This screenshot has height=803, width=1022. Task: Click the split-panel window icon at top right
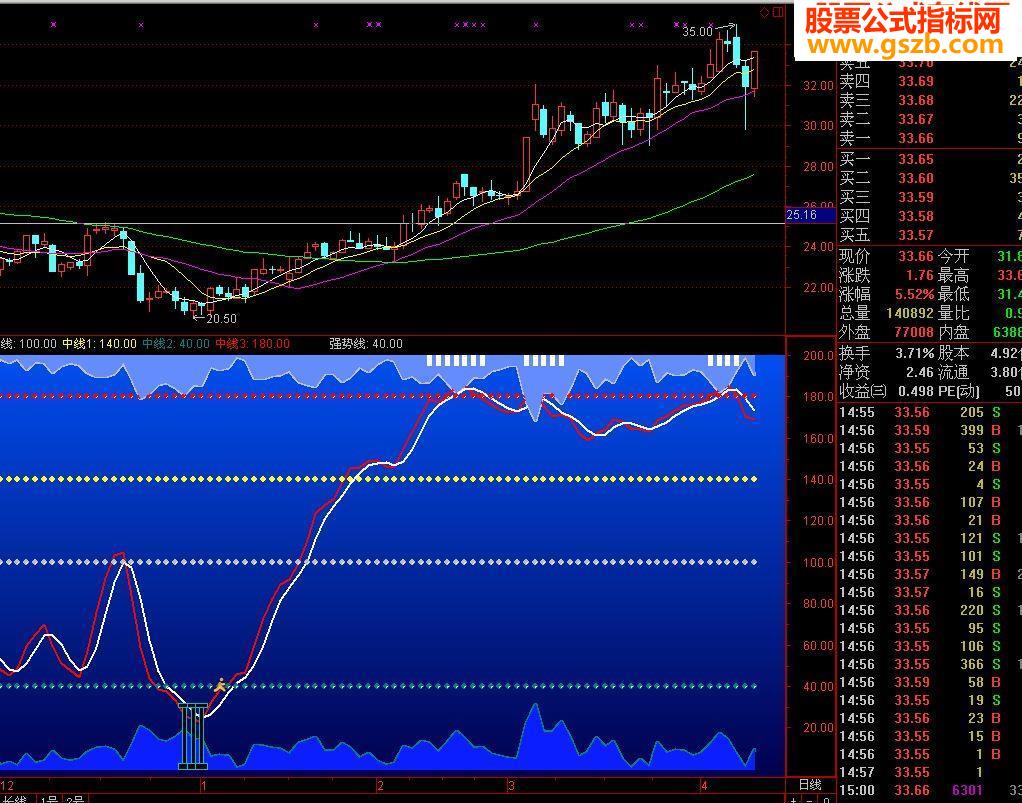778,12
